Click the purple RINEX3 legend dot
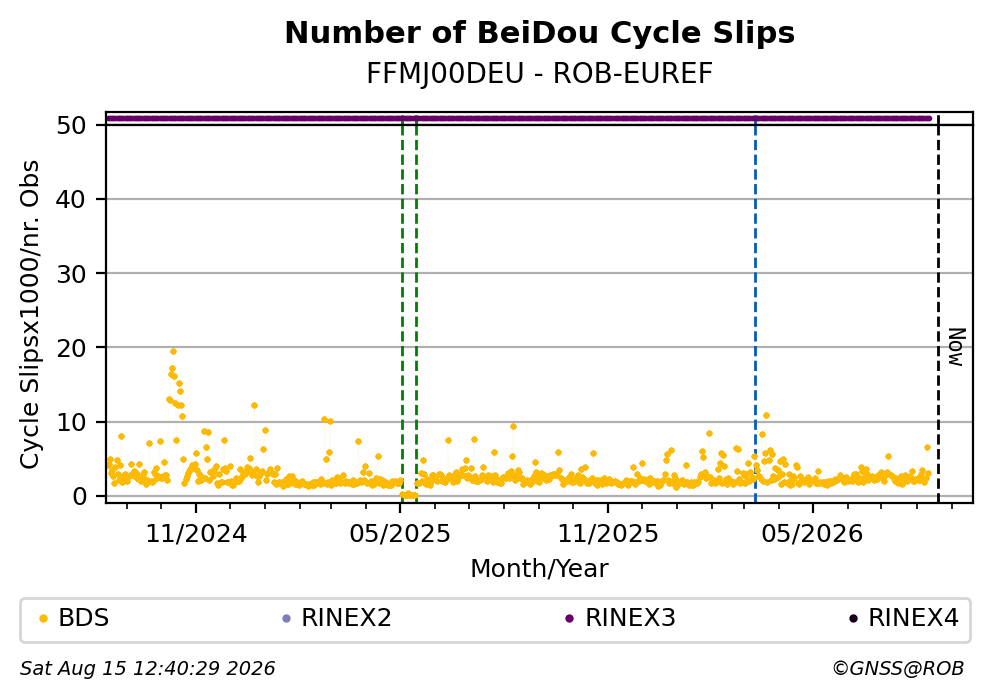The height and width of the screenshot is (699, 992). pos(569,619)
